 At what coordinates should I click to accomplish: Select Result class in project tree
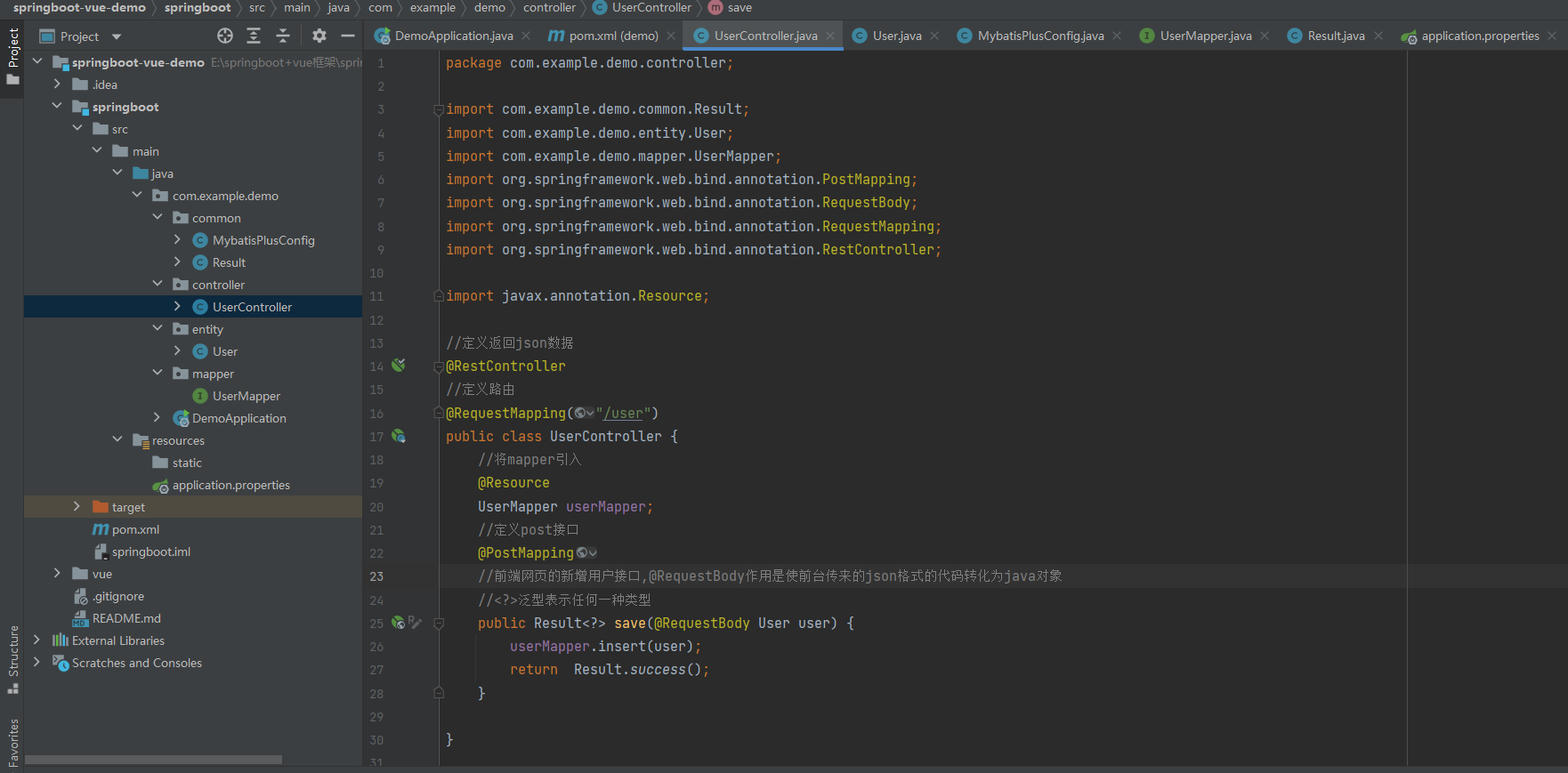[x=229, y=262]
